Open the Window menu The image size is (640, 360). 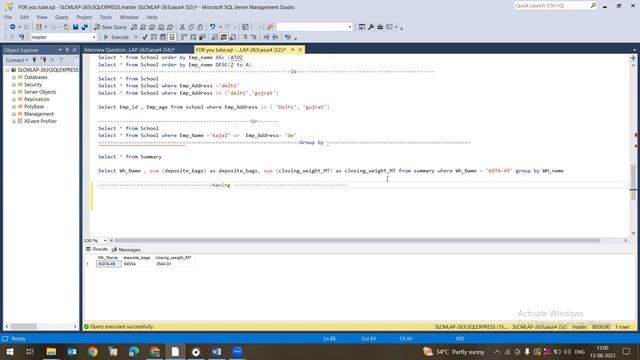tap(129, 17)
